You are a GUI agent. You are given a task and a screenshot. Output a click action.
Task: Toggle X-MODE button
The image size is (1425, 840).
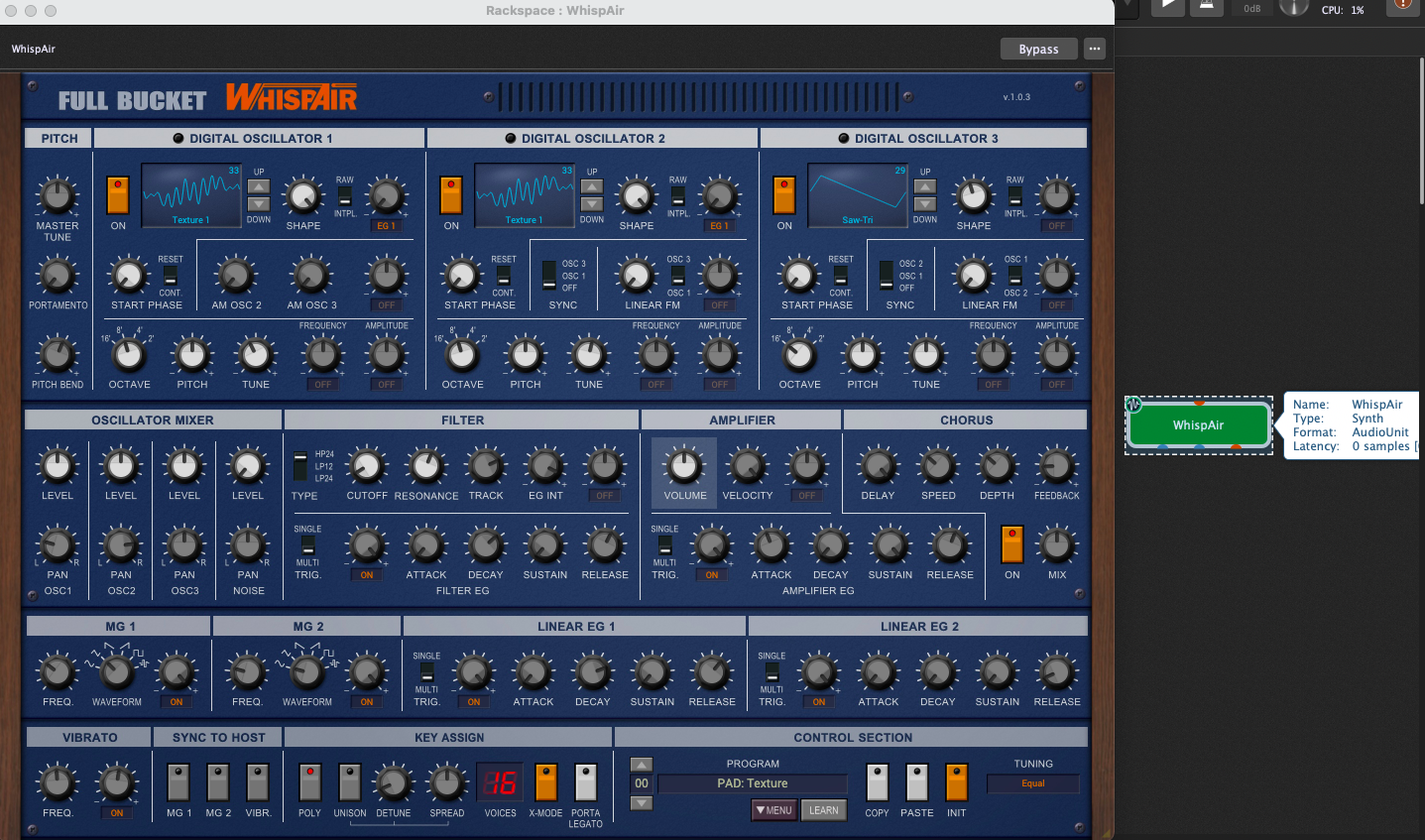545,782
